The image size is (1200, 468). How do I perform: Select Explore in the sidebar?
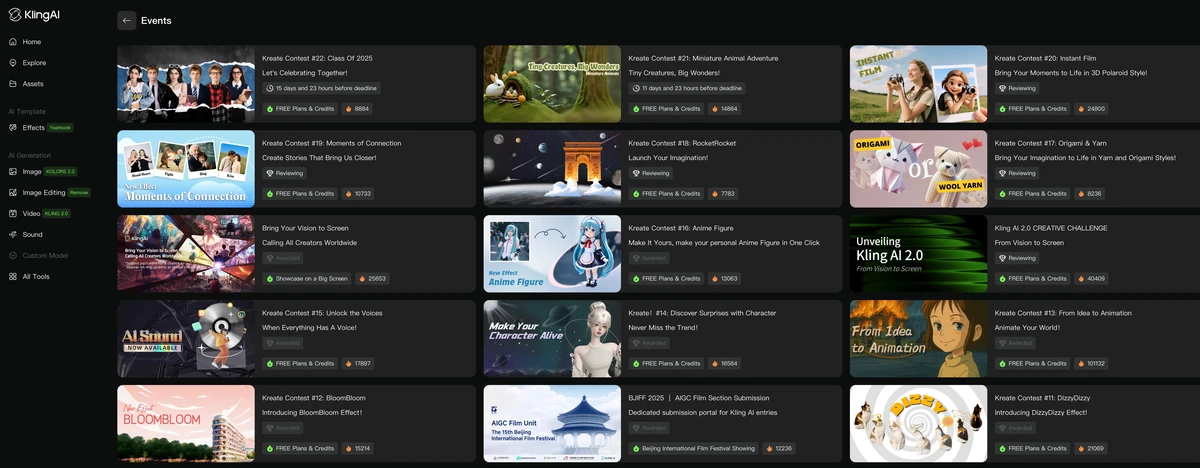[x=34, y=63]
